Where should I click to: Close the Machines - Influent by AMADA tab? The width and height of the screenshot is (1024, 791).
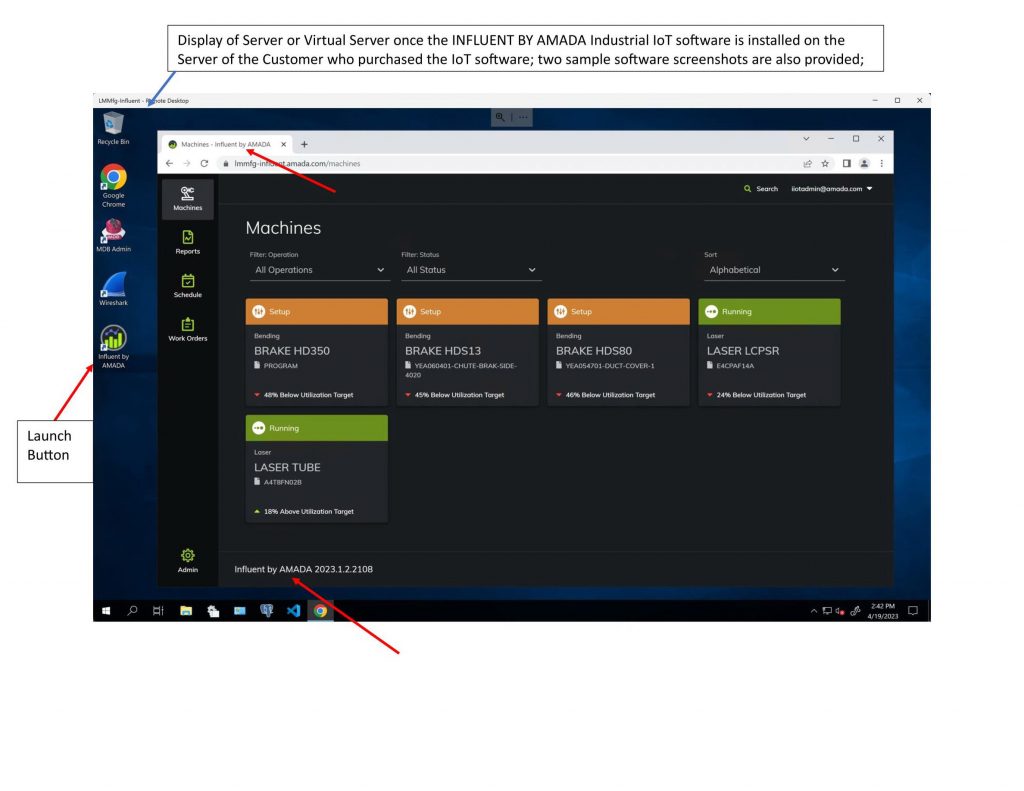[283, 144]
